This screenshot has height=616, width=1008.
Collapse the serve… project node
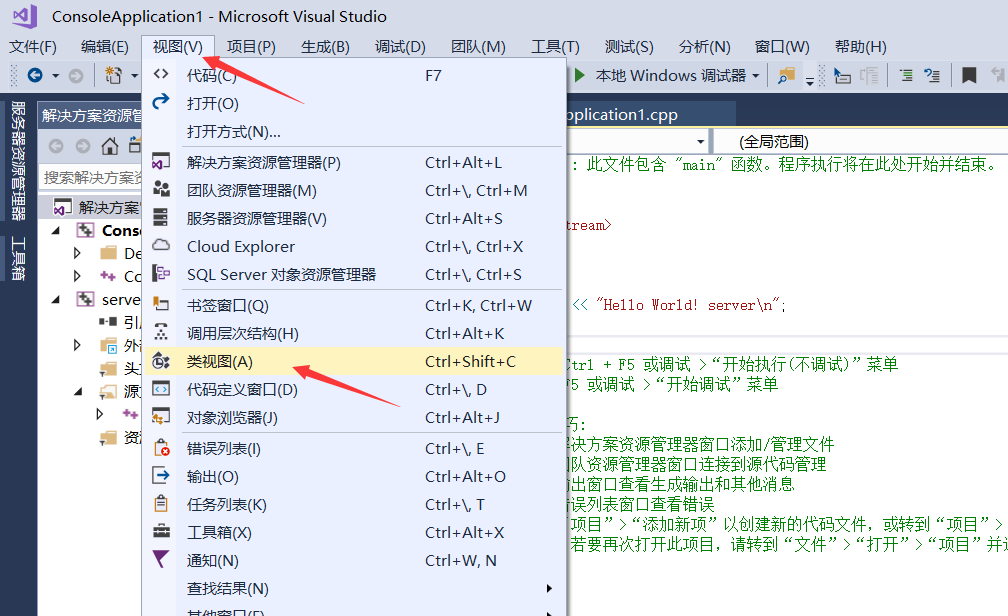click(x=56, y=300)
